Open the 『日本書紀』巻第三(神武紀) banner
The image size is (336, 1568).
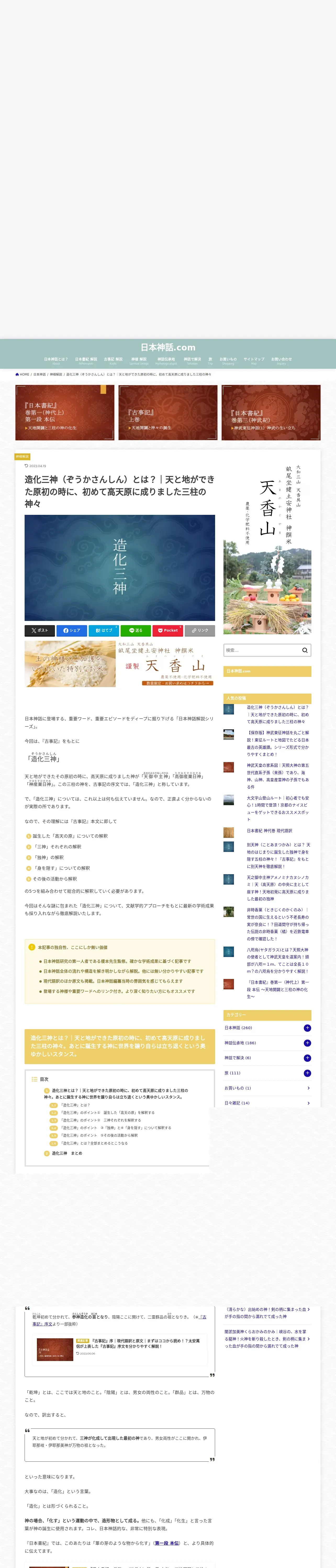271,412
